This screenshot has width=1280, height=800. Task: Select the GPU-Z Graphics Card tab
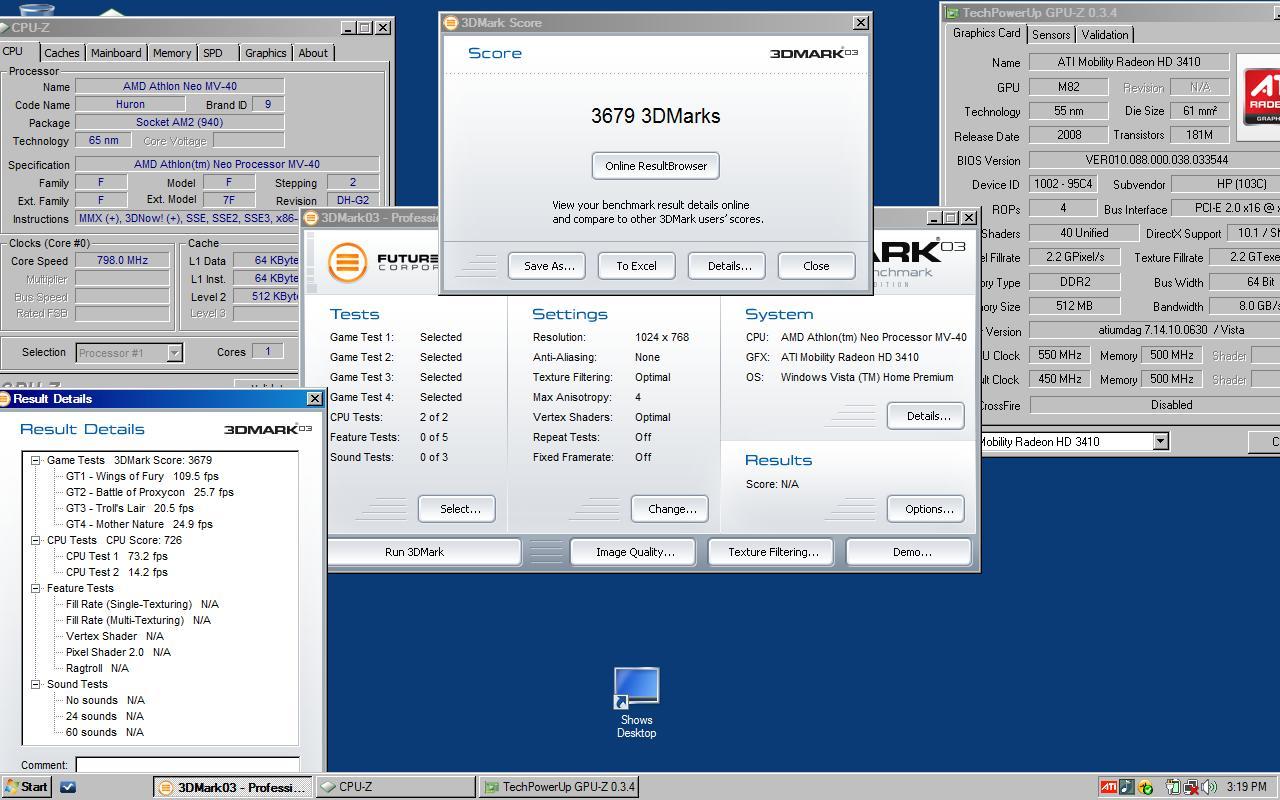point(986,33)
